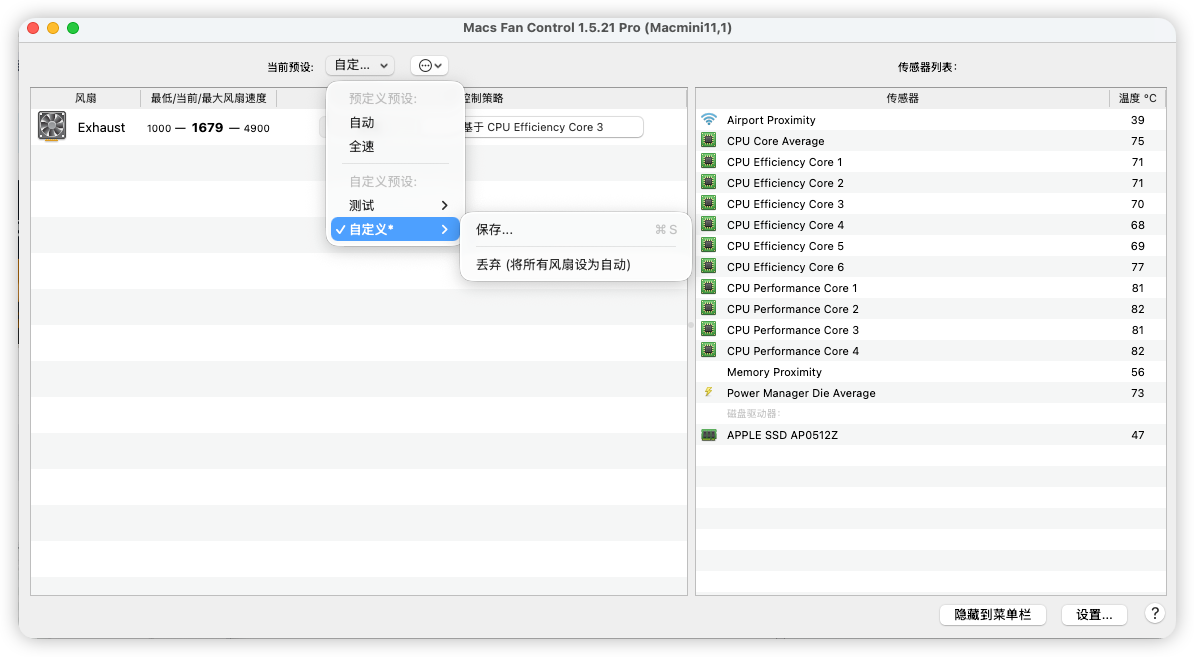The height and width of the screenshot is (657, 1194).
Task: Choose the 全速 full speed preset
Action: click(362, 146)
